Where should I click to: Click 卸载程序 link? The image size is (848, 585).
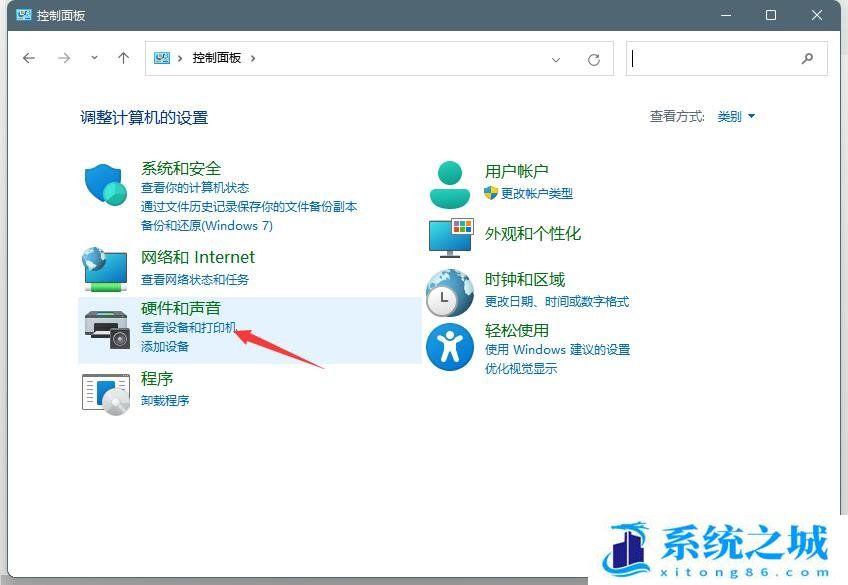tap(165, 401)
